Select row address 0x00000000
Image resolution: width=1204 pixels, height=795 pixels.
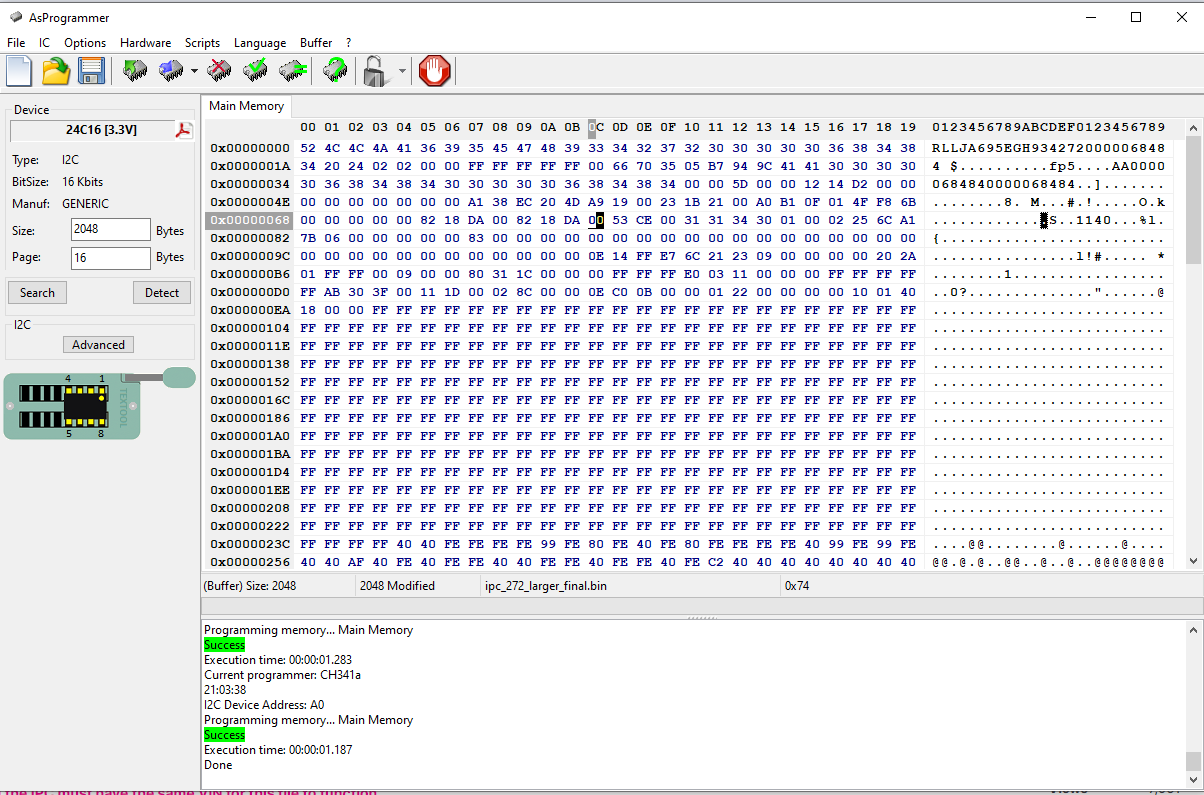click(250, 148)
